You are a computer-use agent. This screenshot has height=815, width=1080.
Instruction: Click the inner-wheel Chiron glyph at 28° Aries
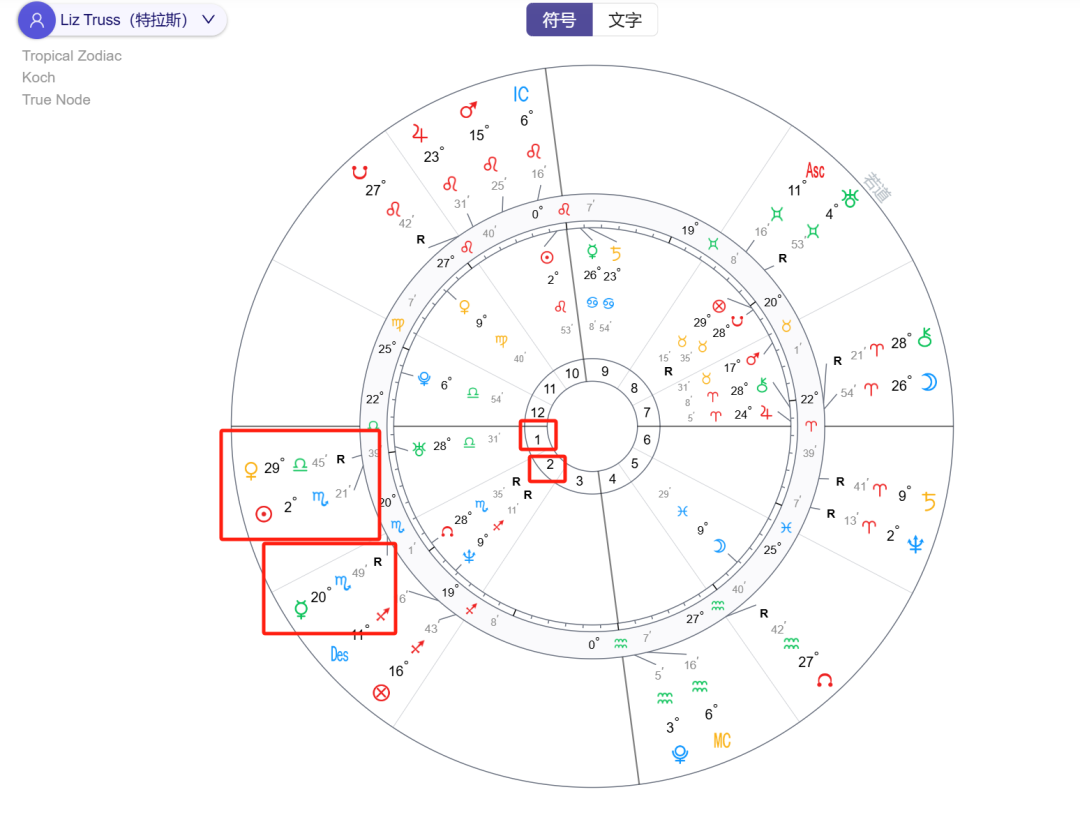762,385
